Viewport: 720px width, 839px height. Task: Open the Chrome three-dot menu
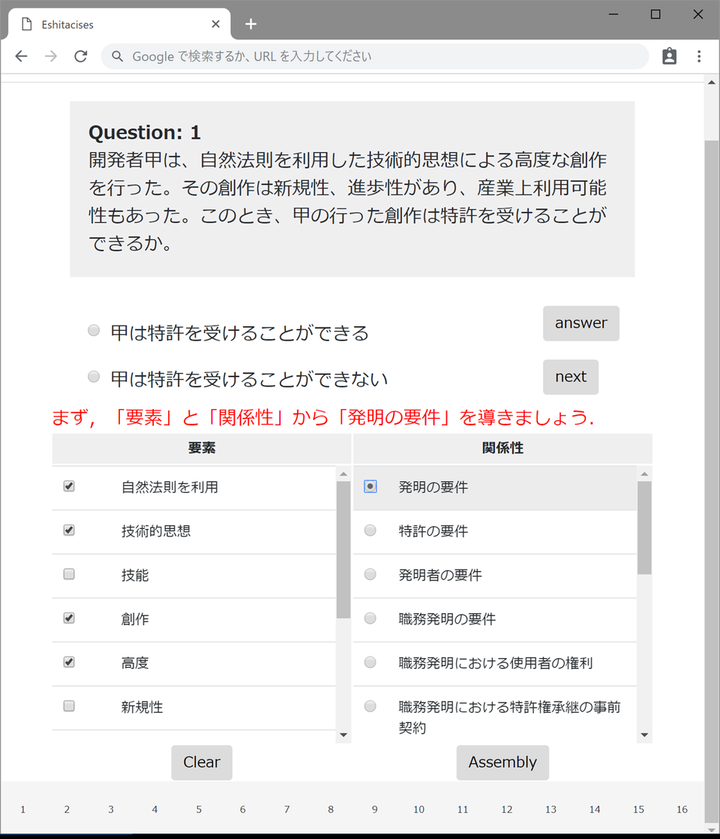[699, 56]
